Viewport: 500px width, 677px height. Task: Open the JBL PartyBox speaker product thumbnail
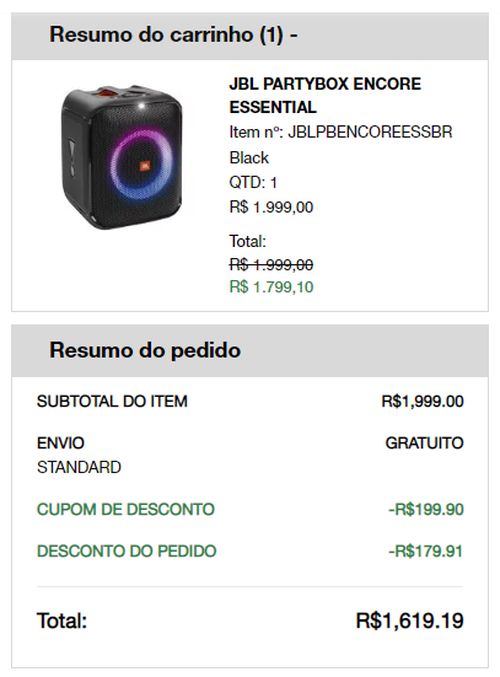(122, 157)
